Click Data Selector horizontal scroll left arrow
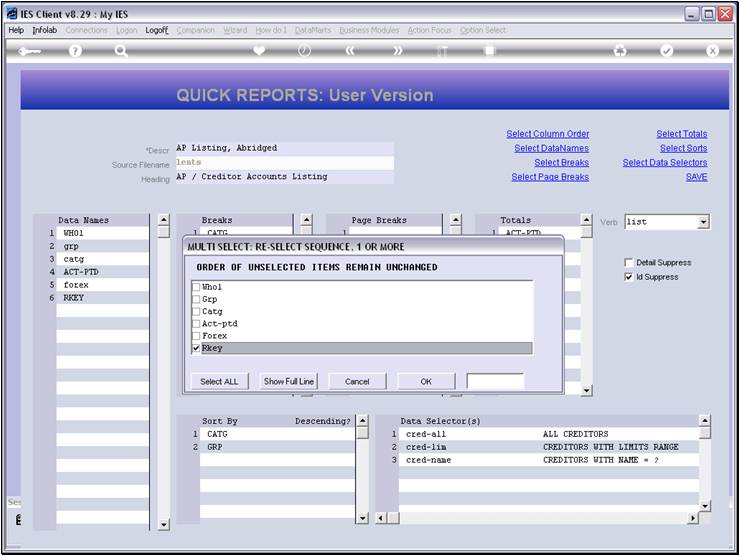The height and width of the screenshot is (555, 739). (x=381, y=518)
